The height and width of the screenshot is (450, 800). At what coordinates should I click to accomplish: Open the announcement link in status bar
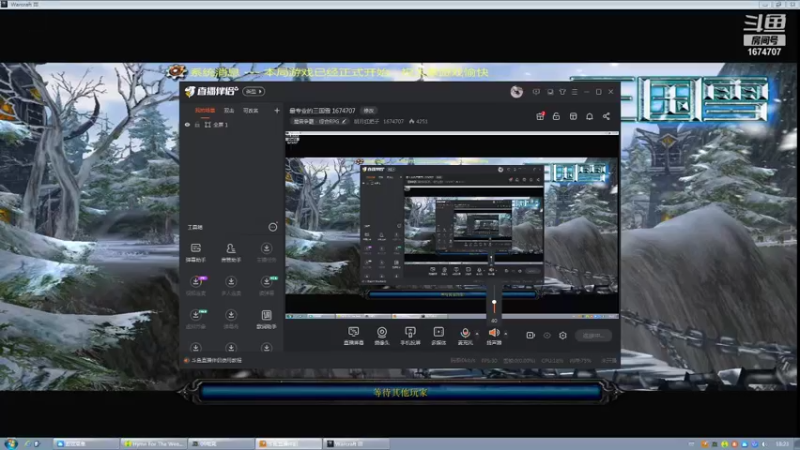click(216, 360)
